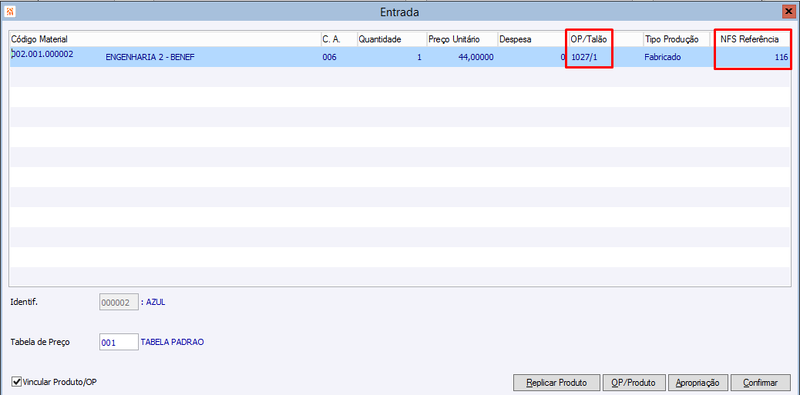Click the Replicar Produto button

[556, 382]
